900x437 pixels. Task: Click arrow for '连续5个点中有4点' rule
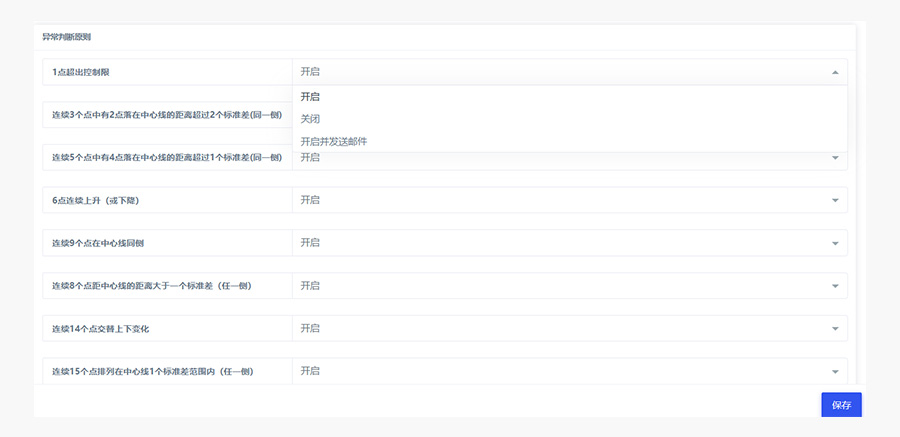[835, 157]
